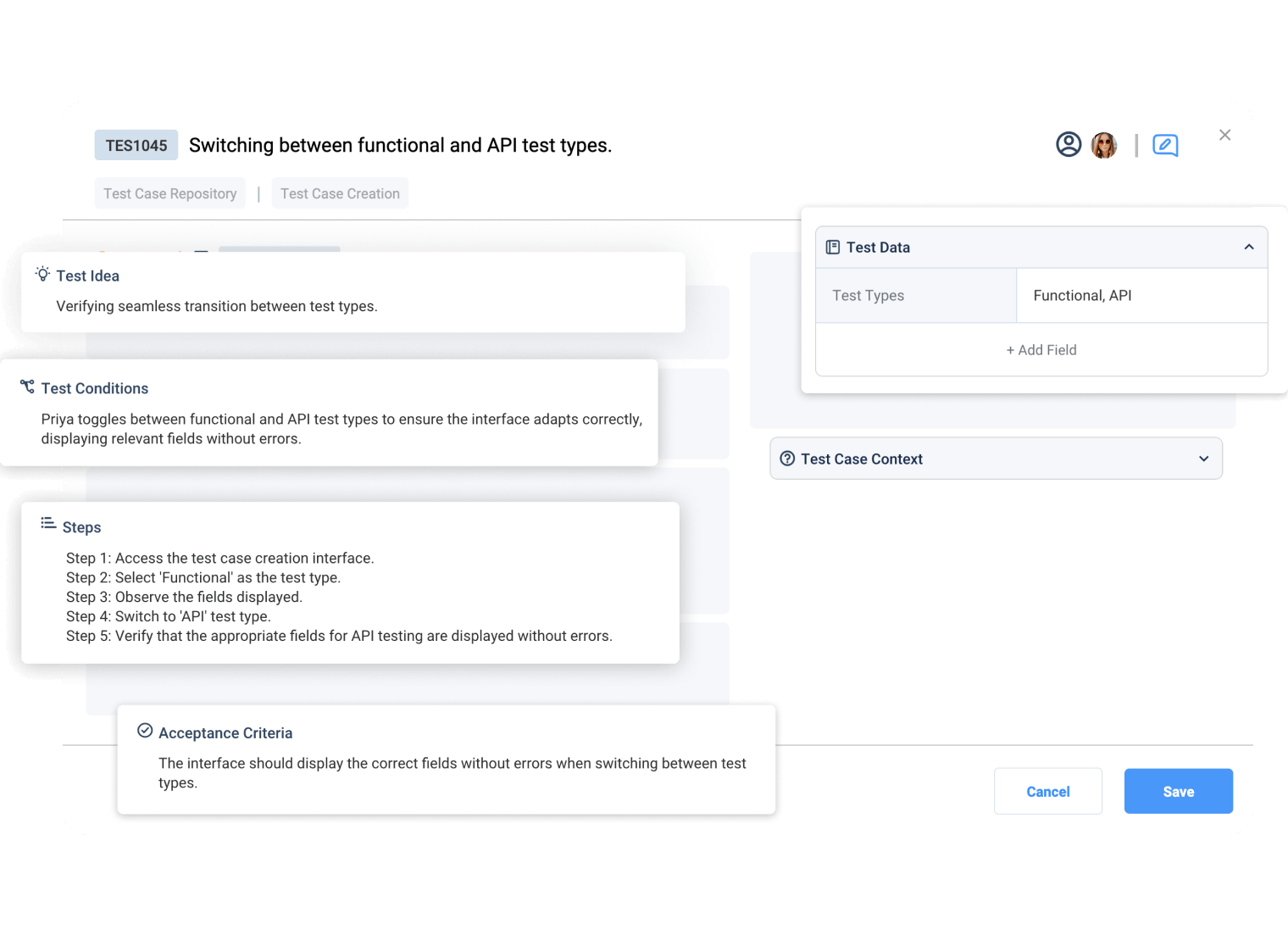Collapse the Test Data section chevron
This screenshot has height=935, width=1288.
[x=1249, y=247]
